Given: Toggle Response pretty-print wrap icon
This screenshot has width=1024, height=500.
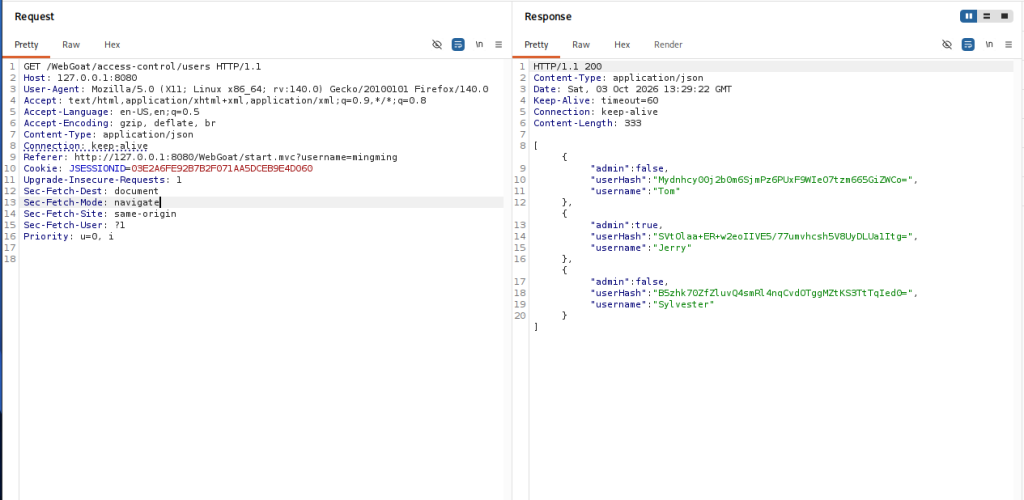Looking at the screenshot, I should (968, 44).
